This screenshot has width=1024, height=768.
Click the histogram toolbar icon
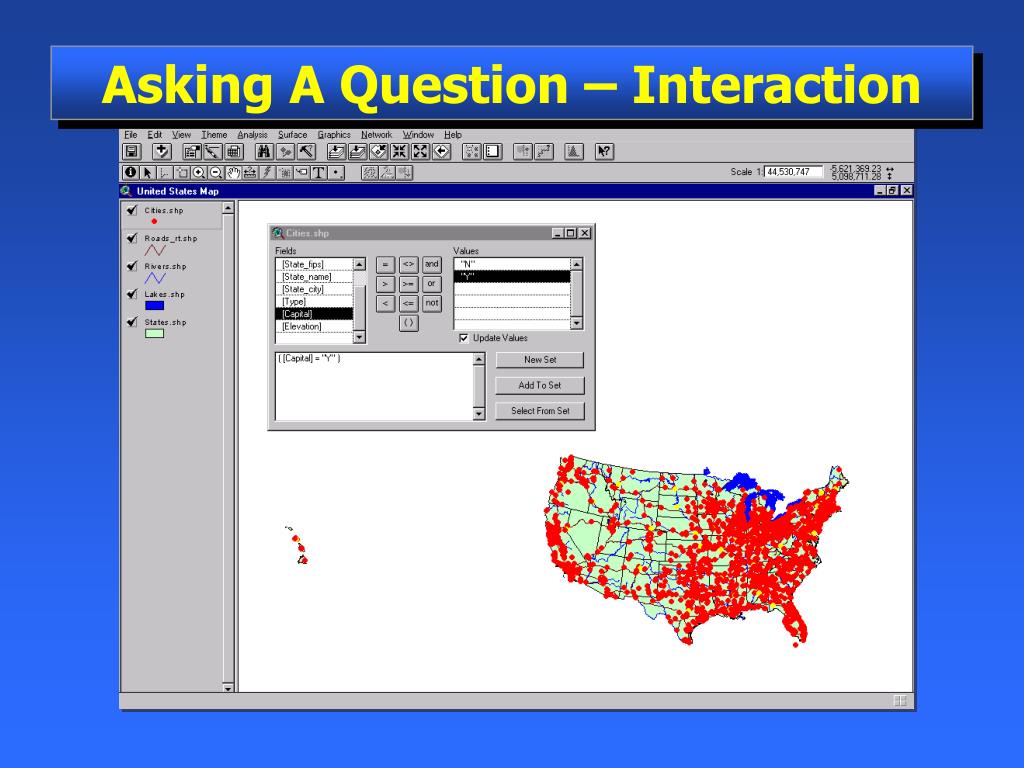573,152
